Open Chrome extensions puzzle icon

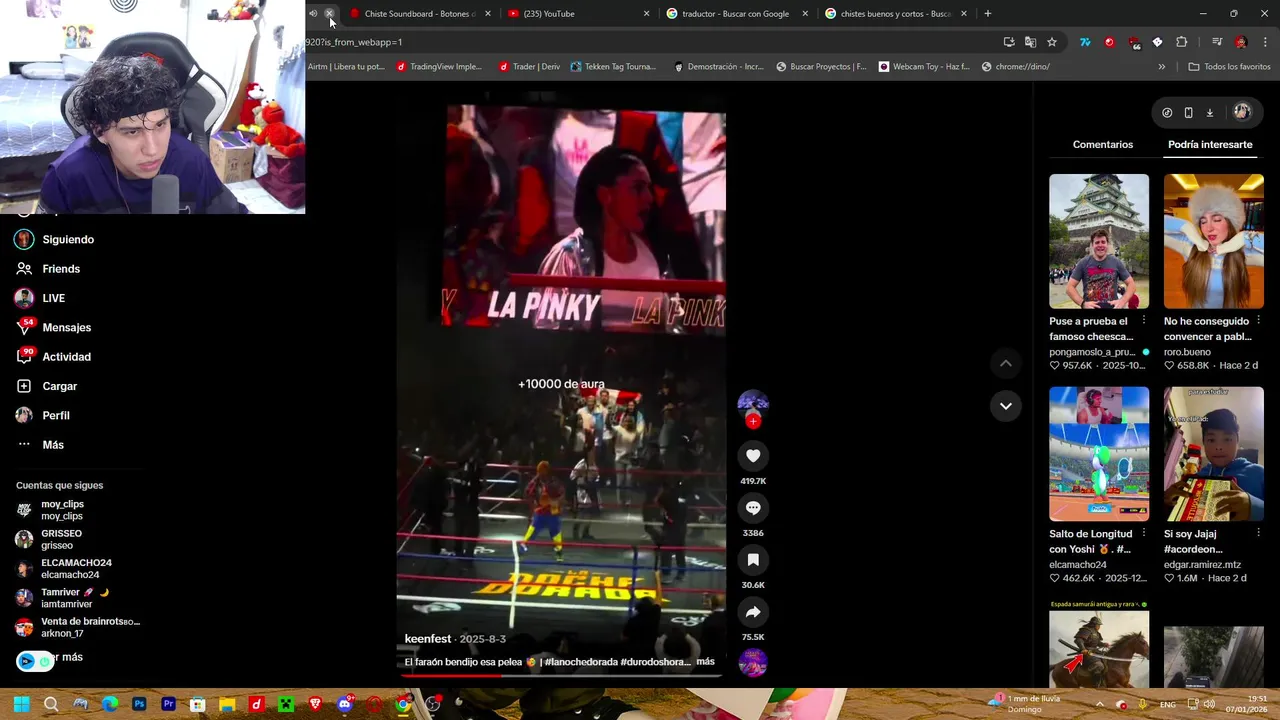coord(1182,42)
